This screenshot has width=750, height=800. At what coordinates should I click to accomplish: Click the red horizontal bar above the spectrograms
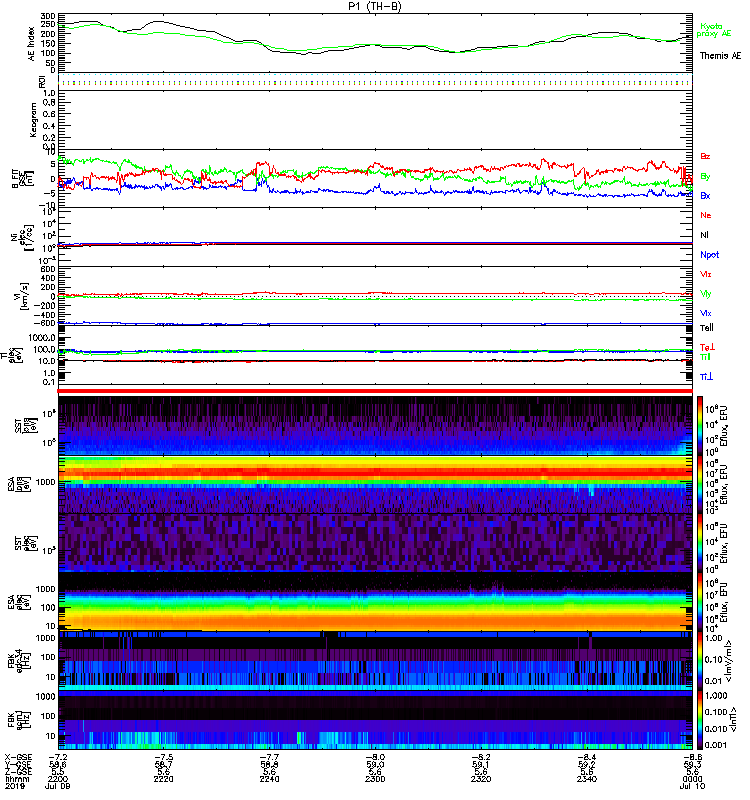tap(375, 391)
